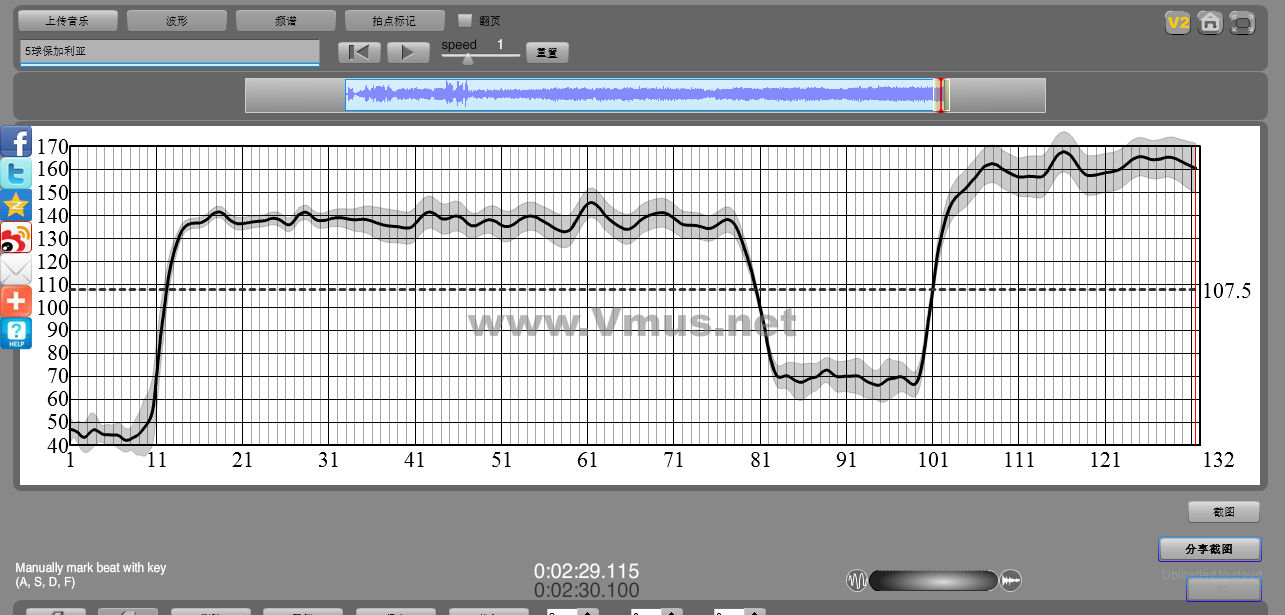The image size is (1285, 615).
Task: Share by email envelope icon
Action: click(16, 270)
